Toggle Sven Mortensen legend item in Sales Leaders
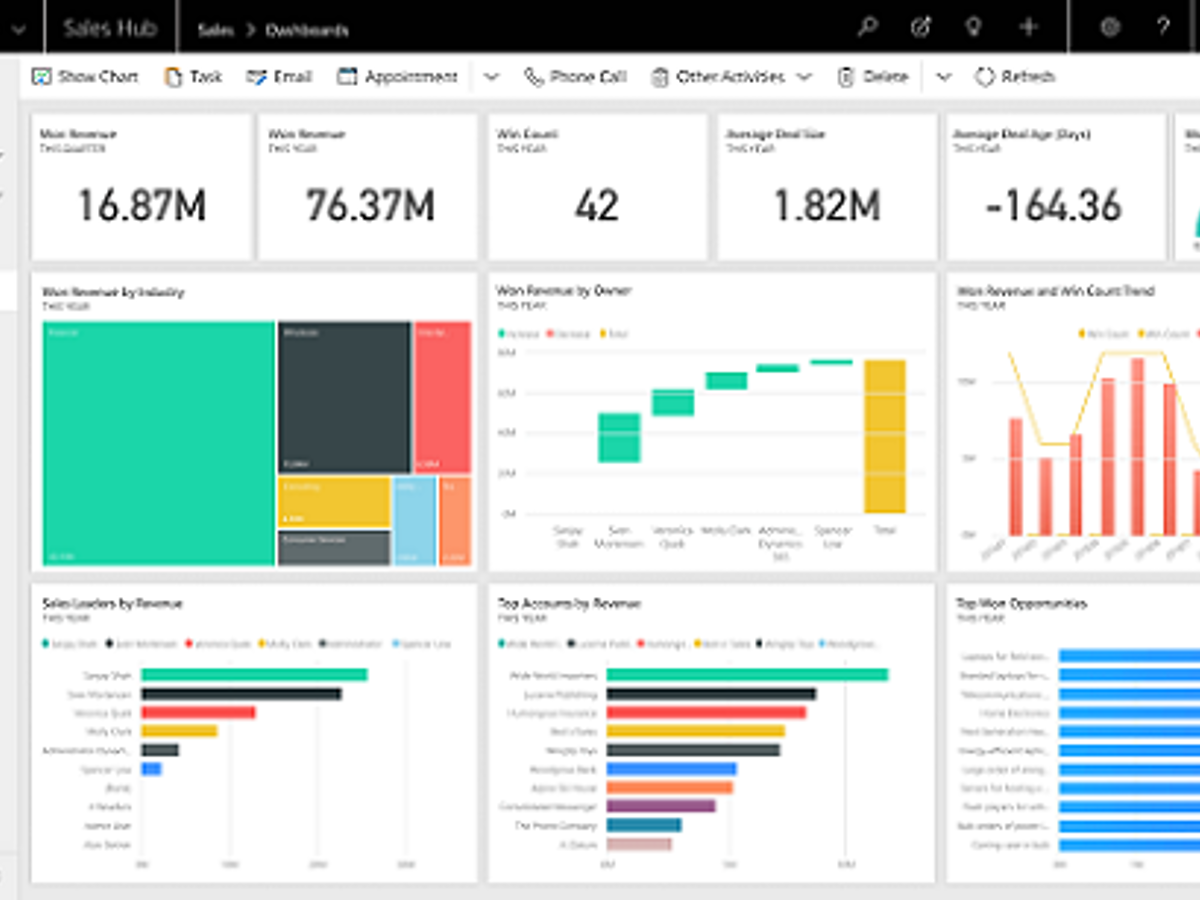 point(140,645)
